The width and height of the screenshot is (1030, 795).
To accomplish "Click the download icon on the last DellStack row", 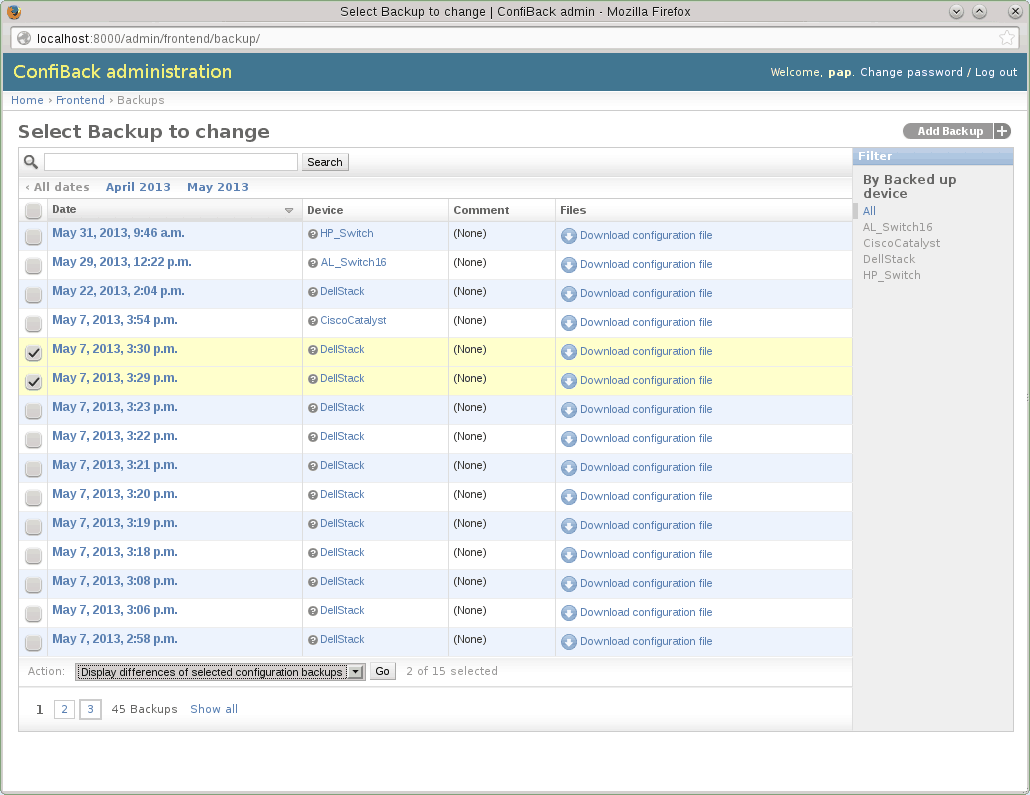I will (568, 641).
